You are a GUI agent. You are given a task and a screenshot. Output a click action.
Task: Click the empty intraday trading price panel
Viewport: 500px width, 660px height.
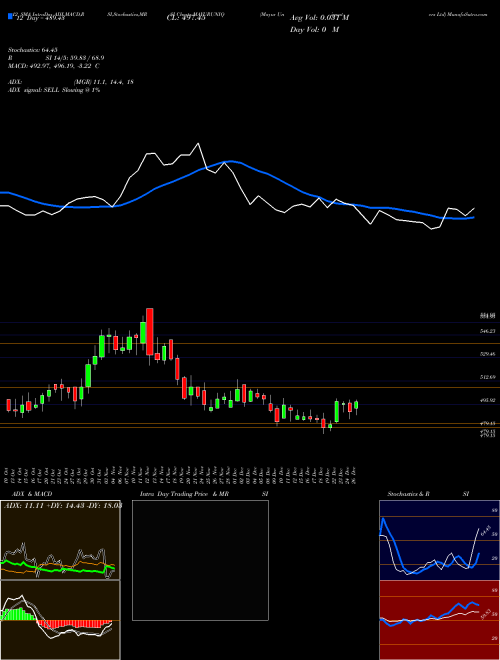[200, 560]
